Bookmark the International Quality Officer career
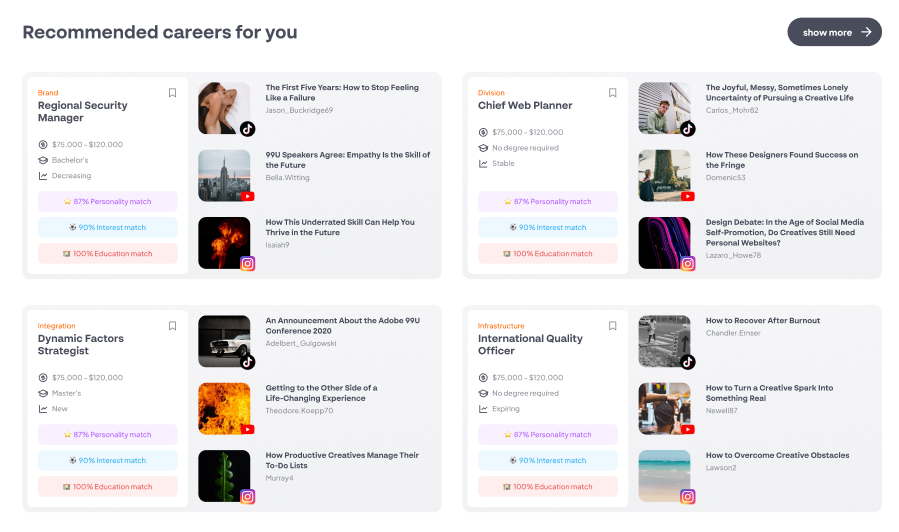The image size is (899, 532). [612, 326]
